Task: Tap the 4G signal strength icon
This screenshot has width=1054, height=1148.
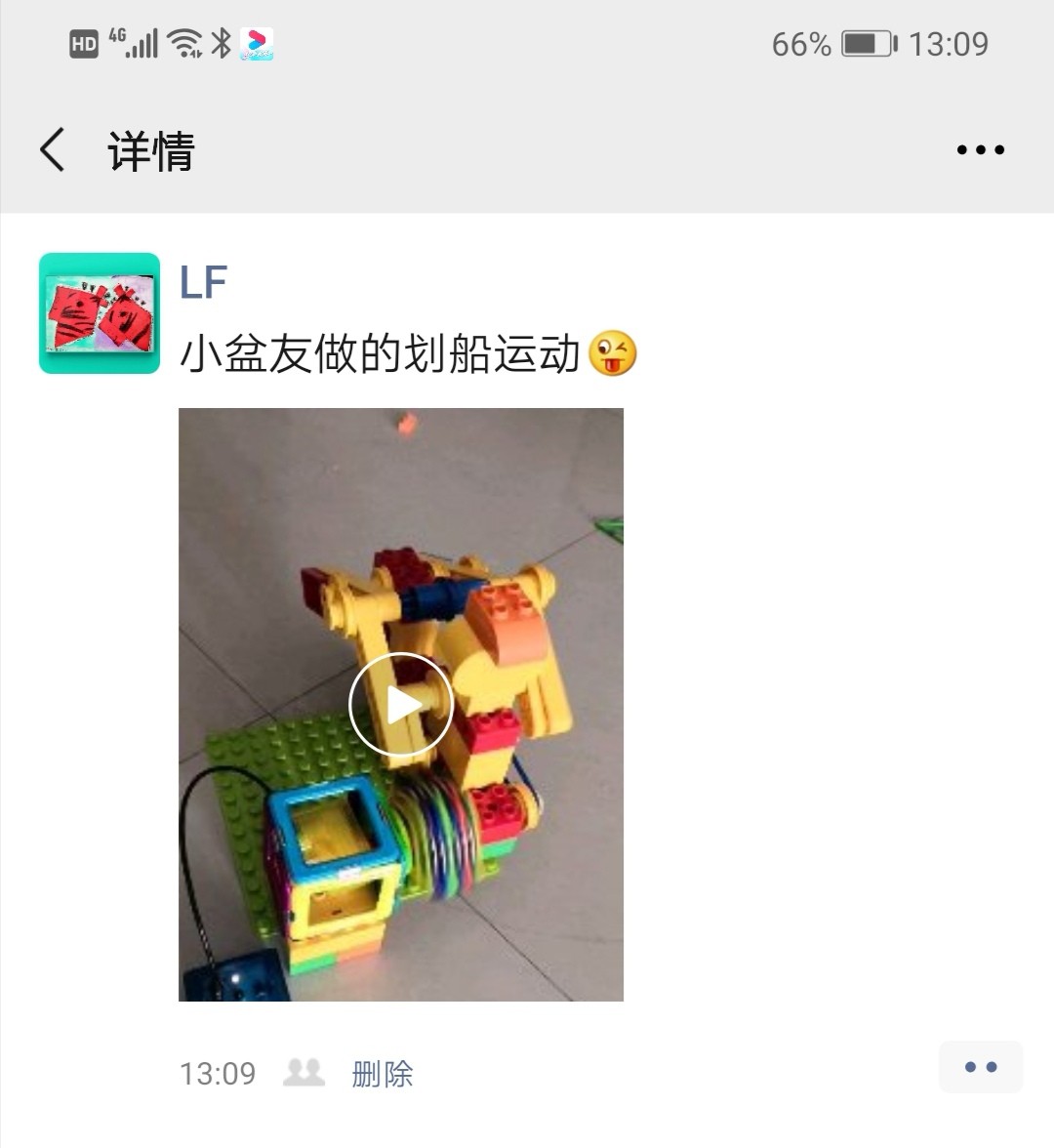Action: (133, 43)
